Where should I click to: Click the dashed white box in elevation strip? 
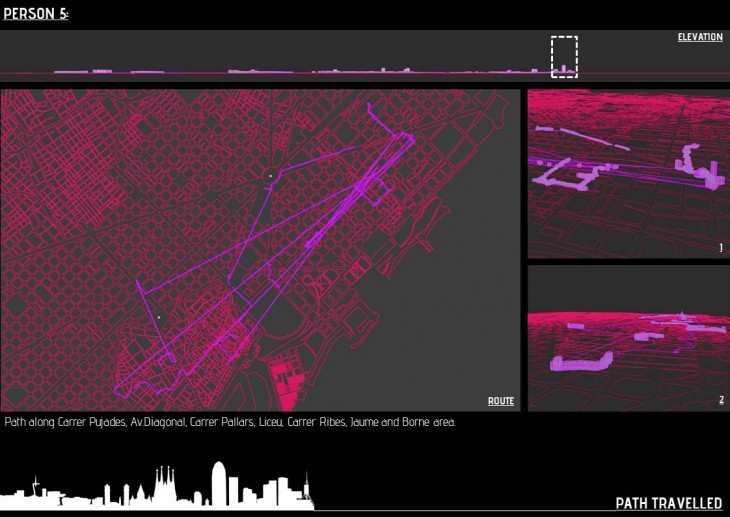pyautogui.click(x=564, y=56)
